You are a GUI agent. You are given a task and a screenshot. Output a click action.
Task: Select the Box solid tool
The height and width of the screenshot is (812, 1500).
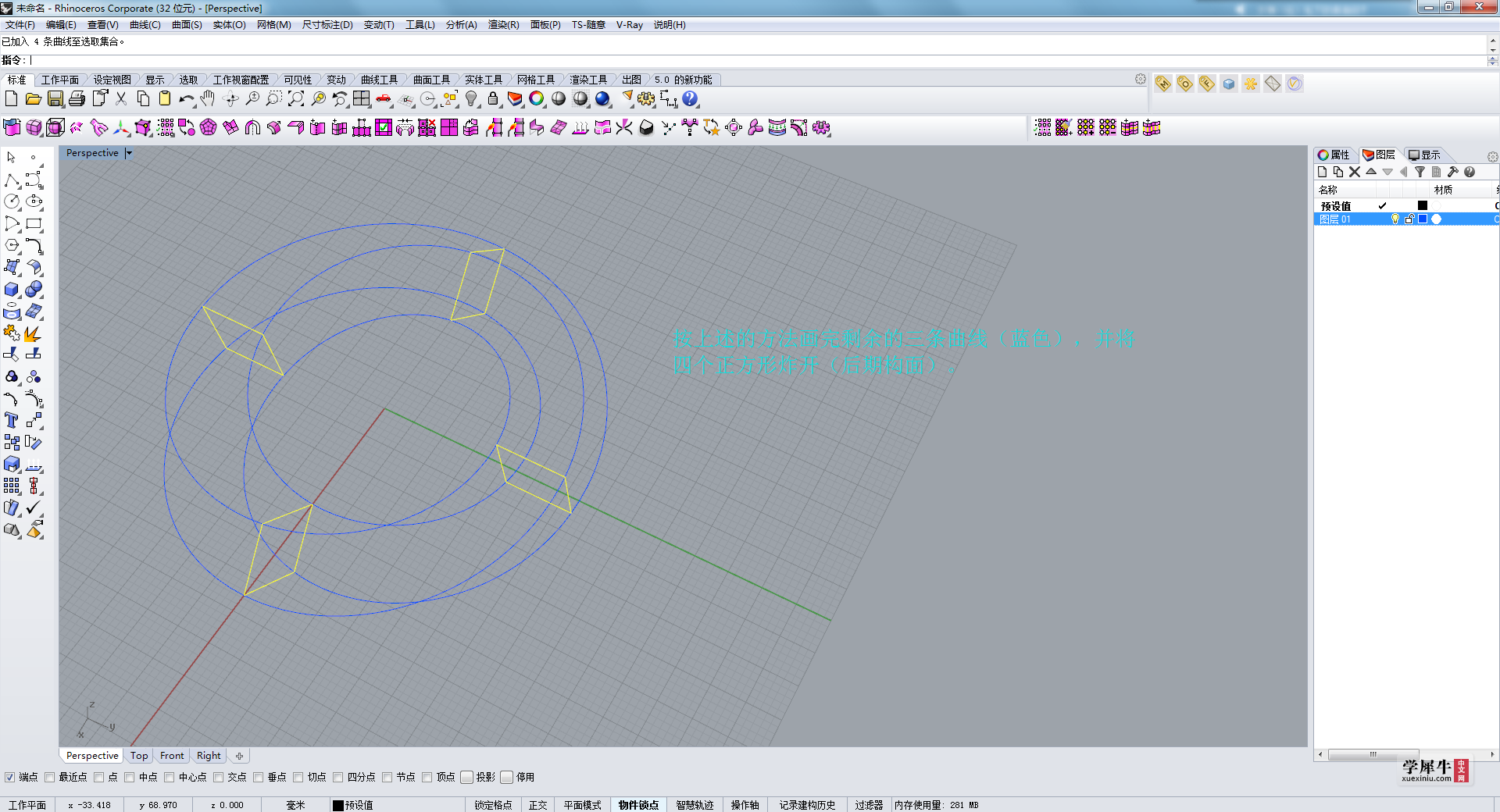tap(12, 290)
